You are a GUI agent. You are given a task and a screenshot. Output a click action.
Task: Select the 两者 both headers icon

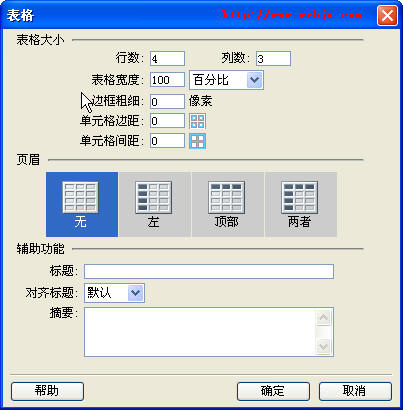coord(301,204)
